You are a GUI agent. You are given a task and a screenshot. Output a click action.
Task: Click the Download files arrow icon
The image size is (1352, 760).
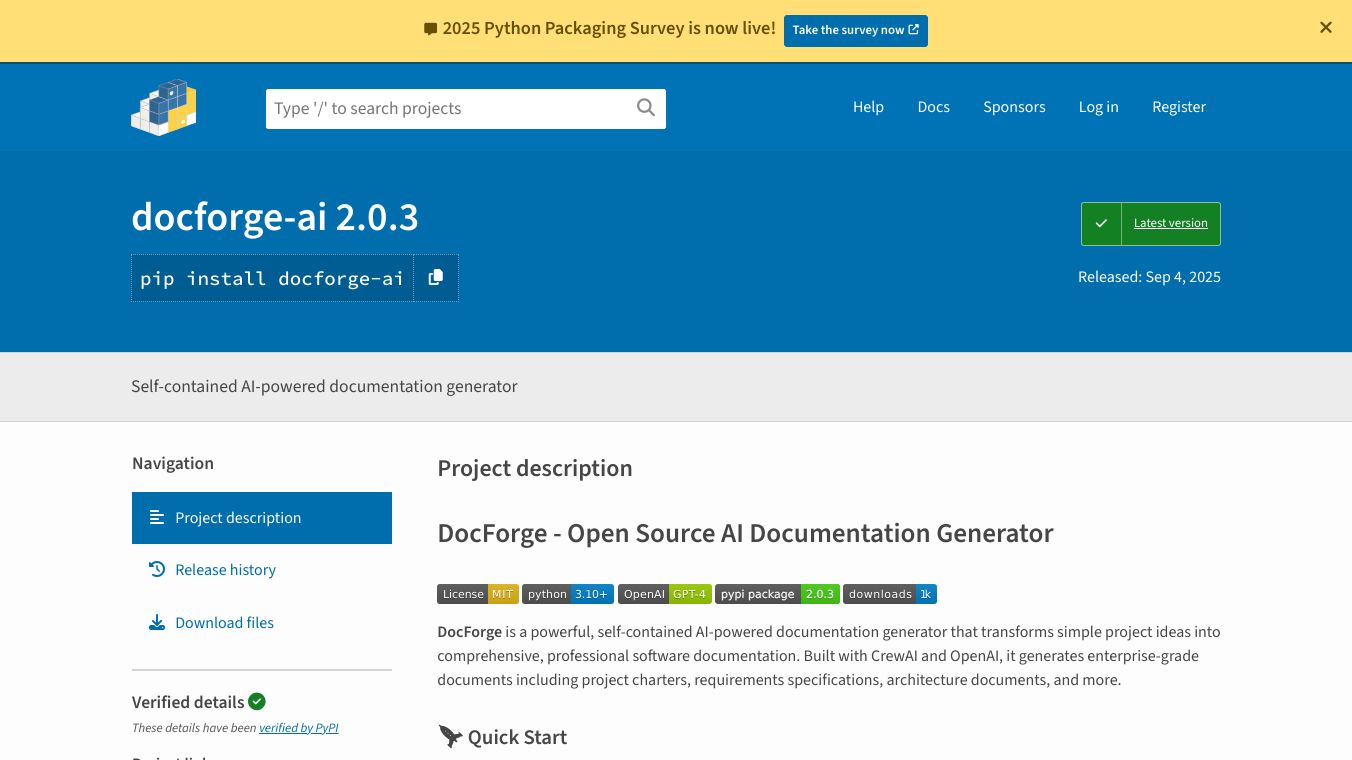tap(157, 623)
